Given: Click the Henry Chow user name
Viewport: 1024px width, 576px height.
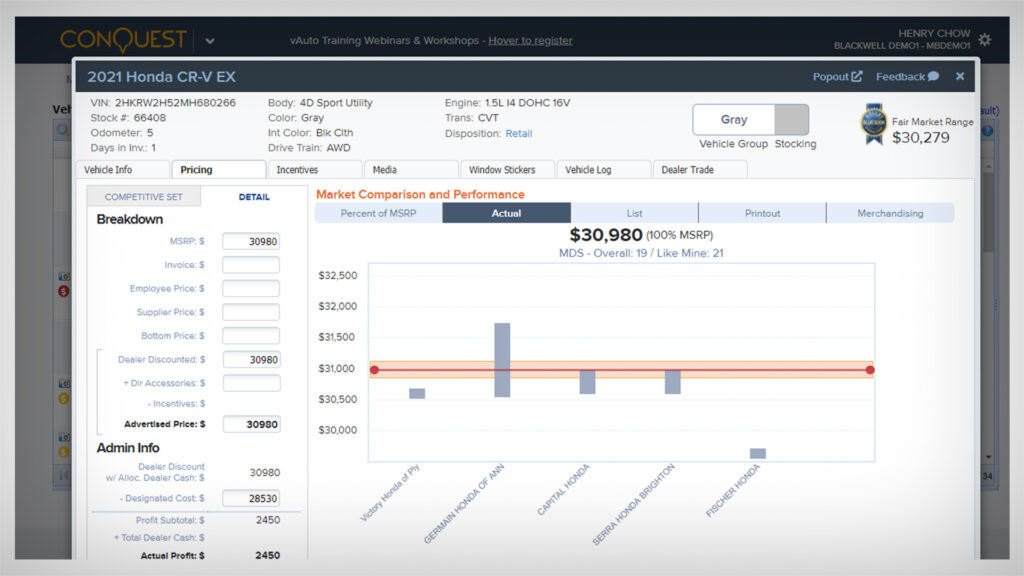Looking at the screenshot, I should pyautogui.click(x=934, y=33).
